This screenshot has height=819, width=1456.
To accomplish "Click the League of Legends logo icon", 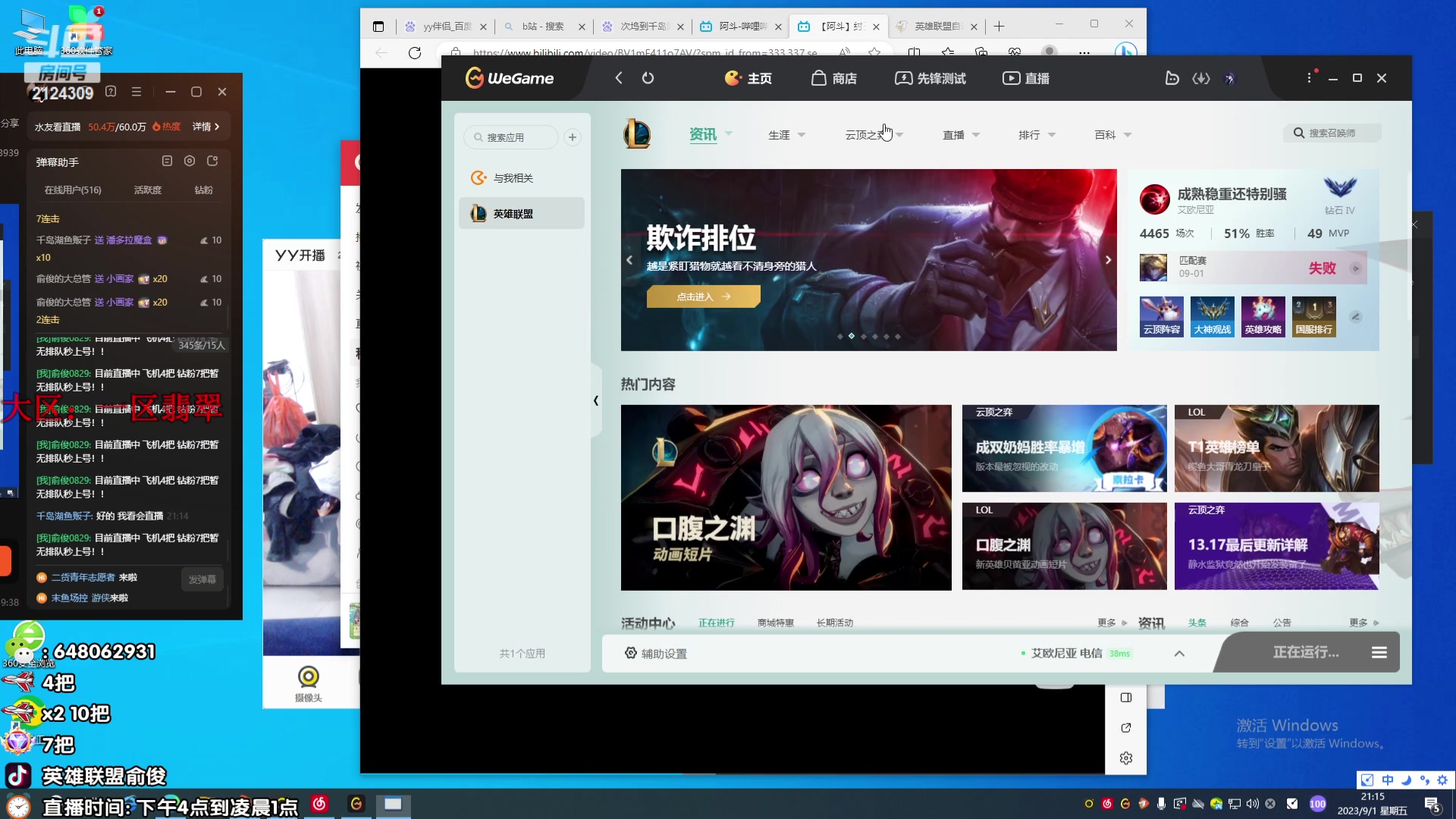I will [x=637, y=134].
